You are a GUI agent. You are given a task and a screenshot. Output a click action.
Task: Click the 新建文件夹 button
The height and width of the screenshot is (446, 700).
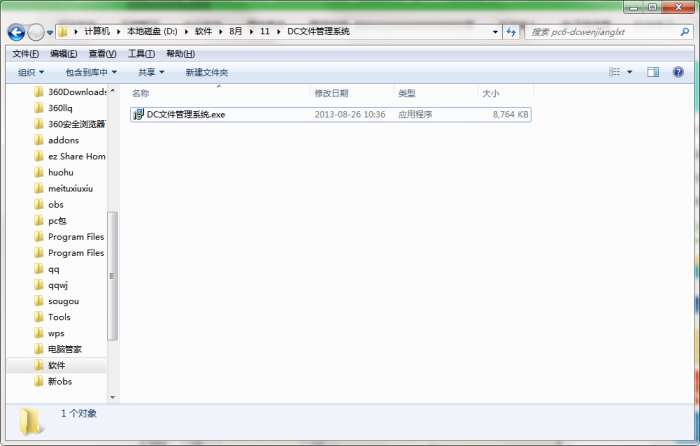207,72
